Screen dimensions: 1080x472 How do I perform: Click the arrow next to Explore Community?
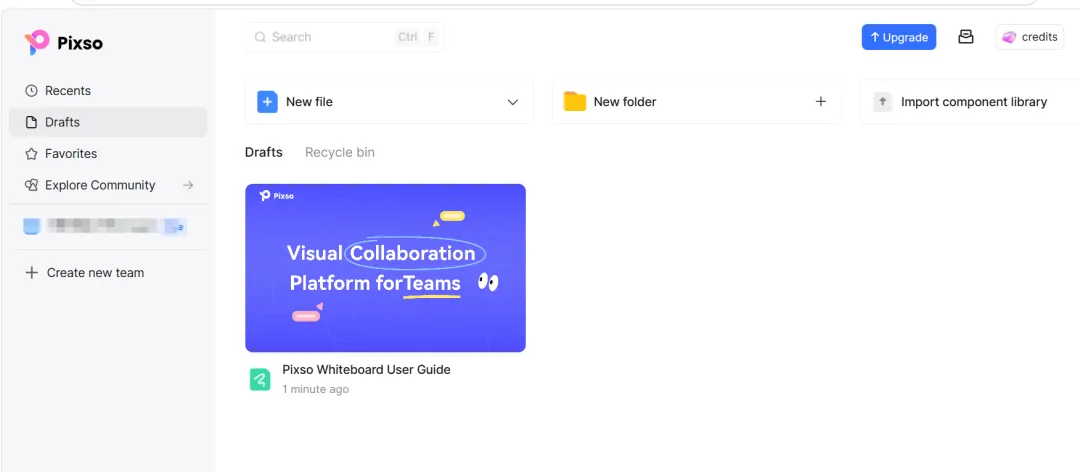[x=187, y=185]
